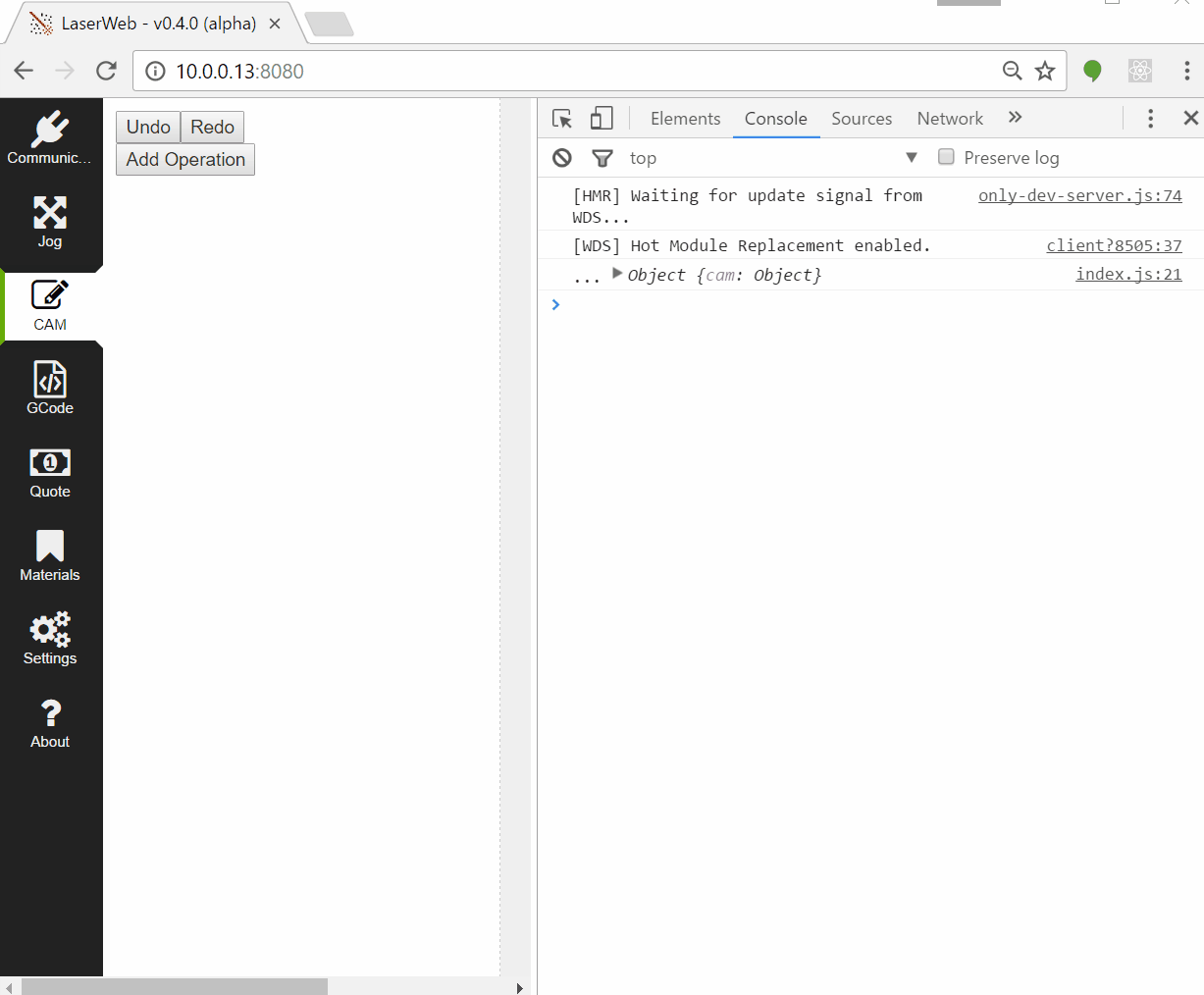Click the horizontal scrollbar right arrow
Image resolution: width=1204 pixels, height=995 pixels.
click(520, 987)
